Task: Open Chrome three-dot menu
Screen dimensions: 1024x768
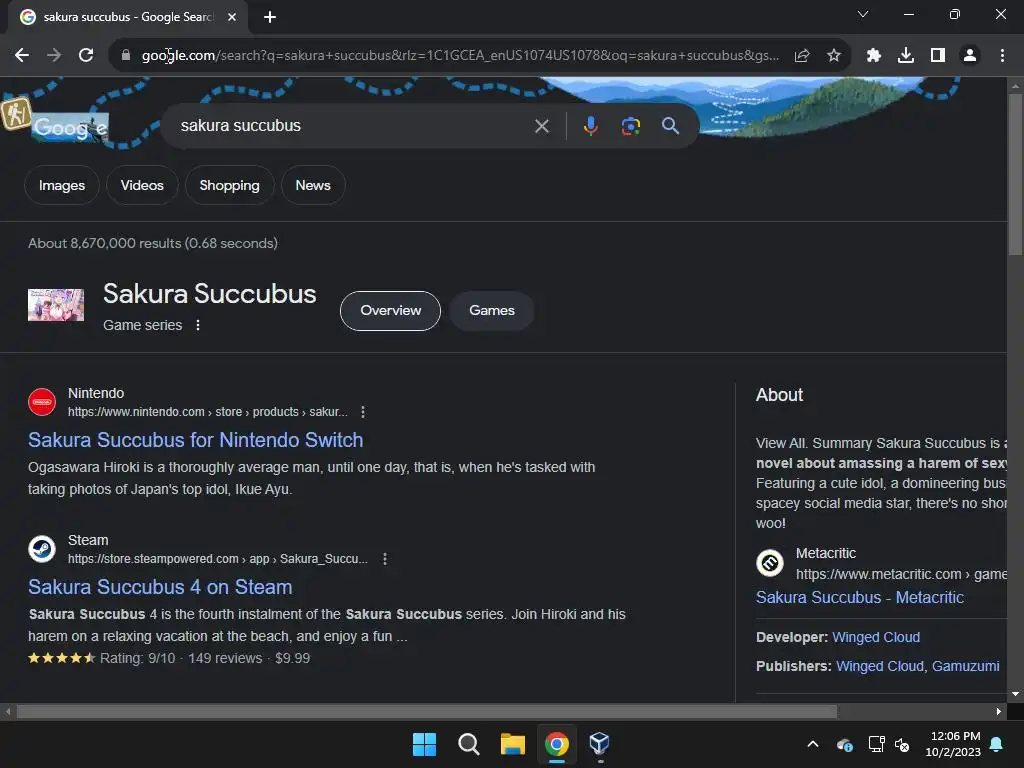Action: click(x=1002, y=56)
